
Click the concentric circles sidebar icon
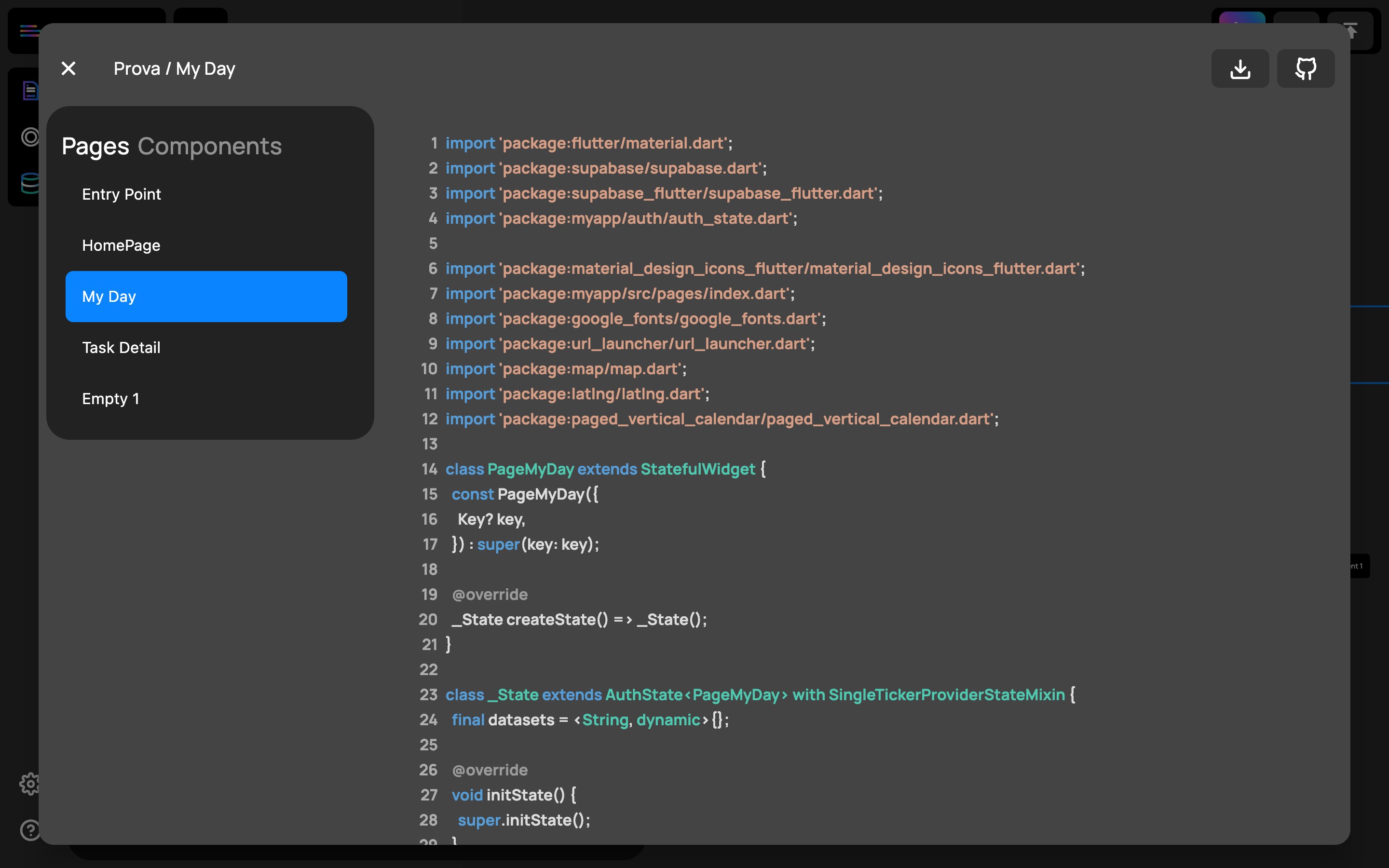click(30, 136)
